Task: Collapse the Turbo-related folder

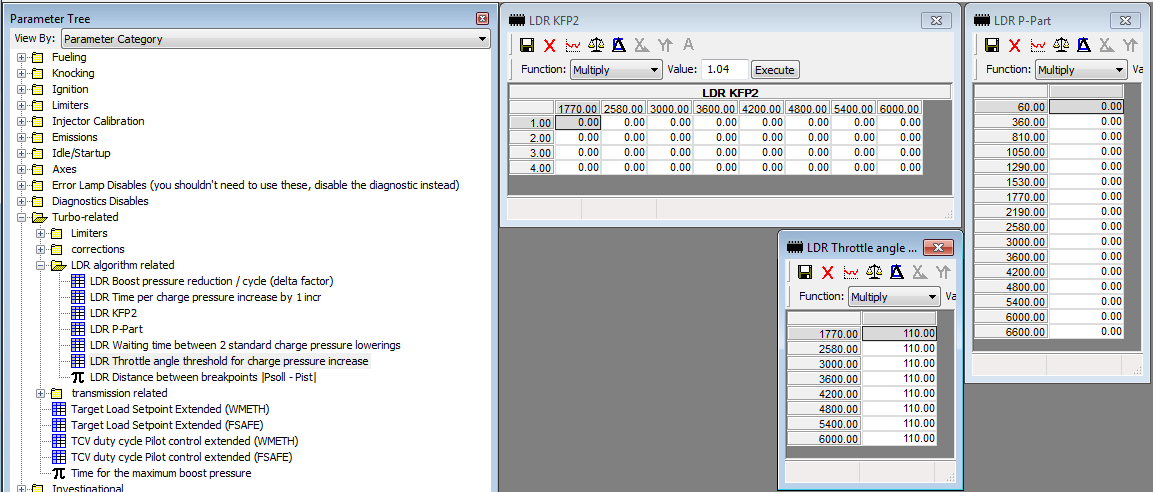Action: coord(21,218)
